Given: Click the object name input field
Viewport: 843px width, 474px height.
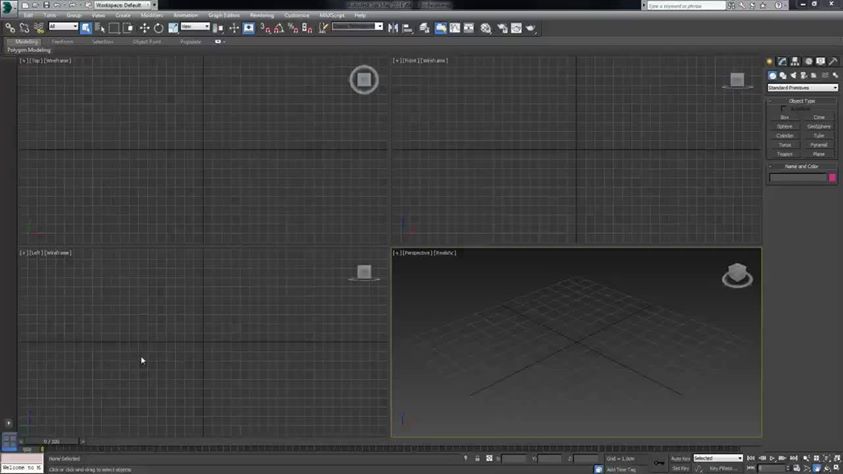Looking at the screenshot, I should pyautogui.click(x=797, y=177).
